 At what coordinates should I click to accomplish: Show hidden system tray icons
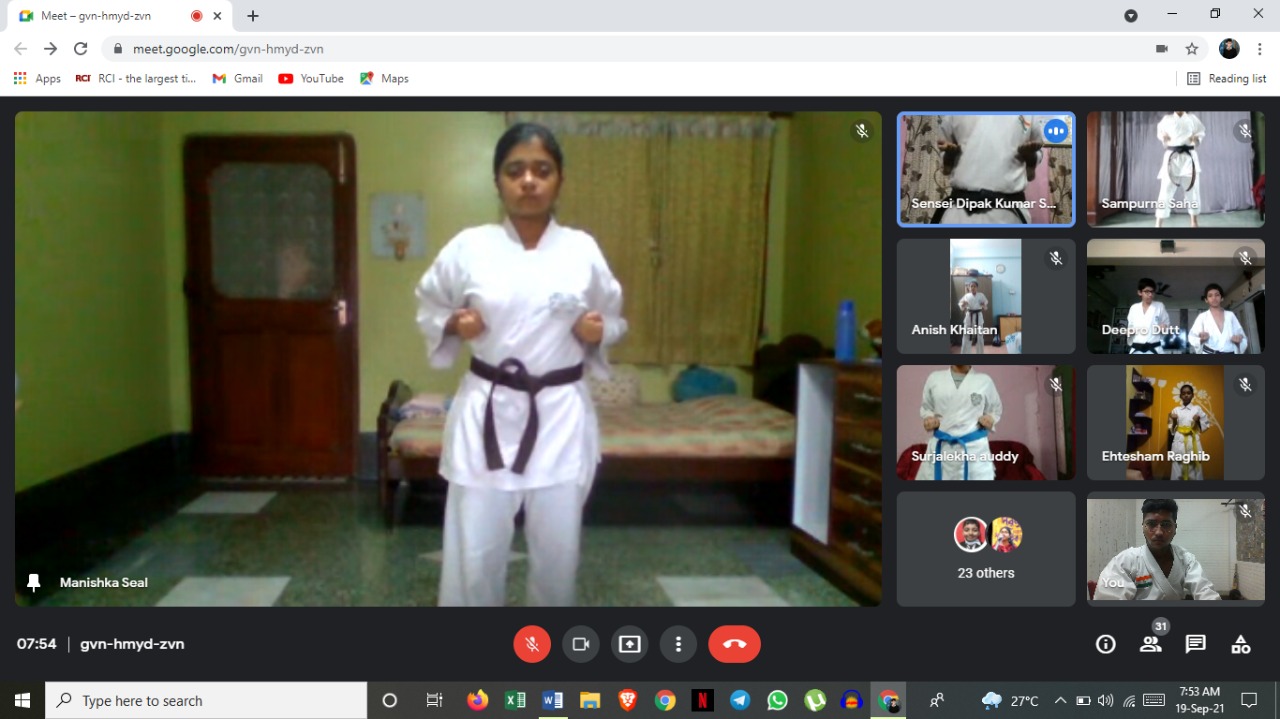(x=1060, y=700)
